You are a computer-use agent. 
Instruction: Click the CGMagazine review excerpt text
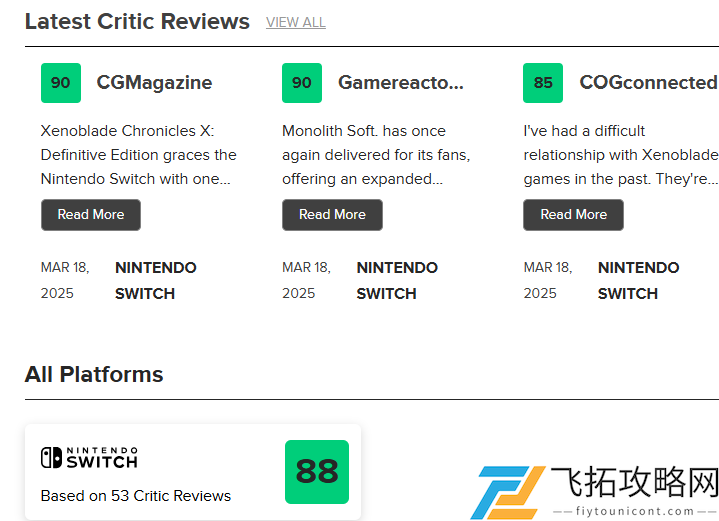click(x=138, y=155)
